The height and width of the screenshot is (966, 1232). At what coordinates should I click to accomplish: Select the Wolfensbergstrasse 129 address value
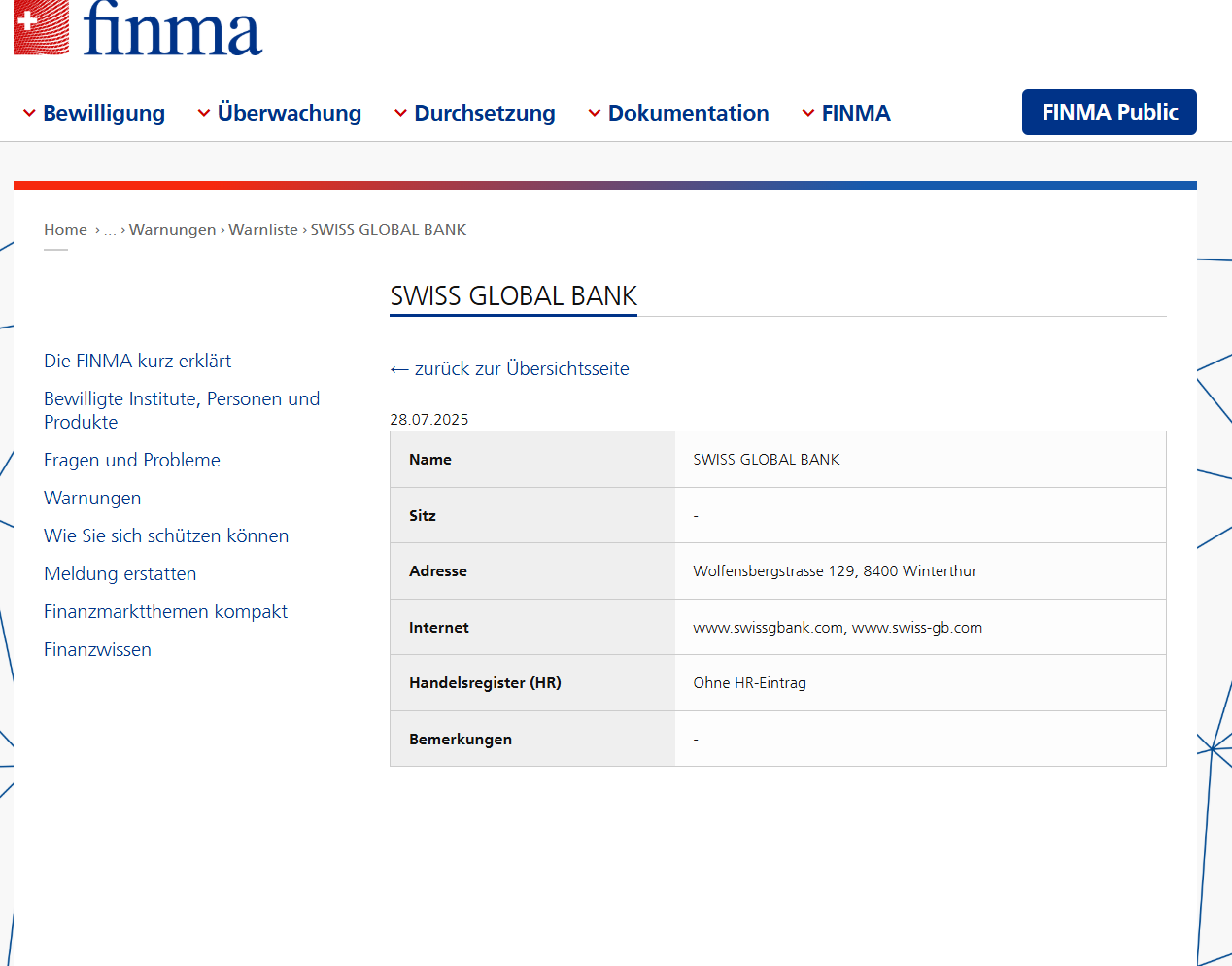pos(835,571)
